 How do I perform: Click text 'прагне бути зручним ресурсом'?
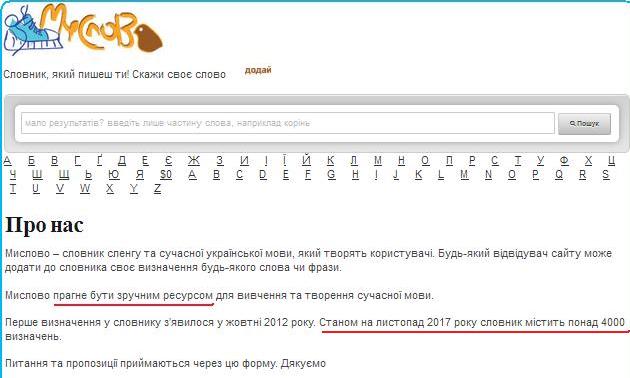[x=133, y=295]
